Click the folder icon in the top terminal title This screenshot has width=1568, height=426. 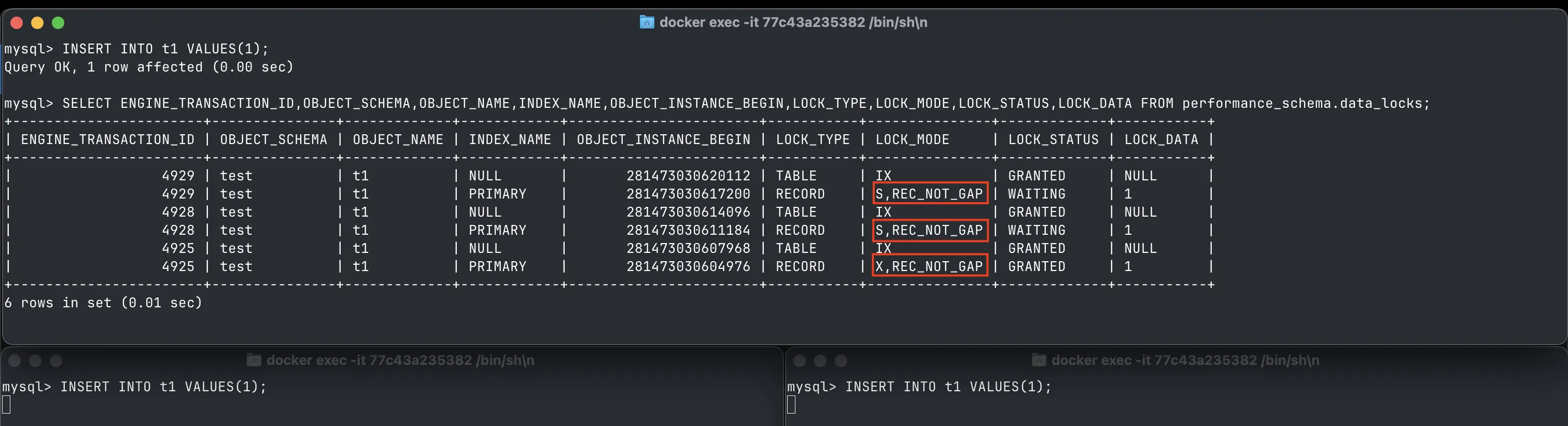pos(647,22)
